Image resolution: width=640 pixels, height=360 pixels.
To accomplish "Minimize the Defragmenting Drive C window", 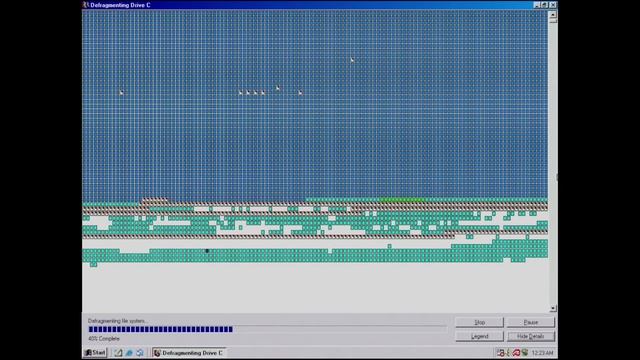I will 537,5.
